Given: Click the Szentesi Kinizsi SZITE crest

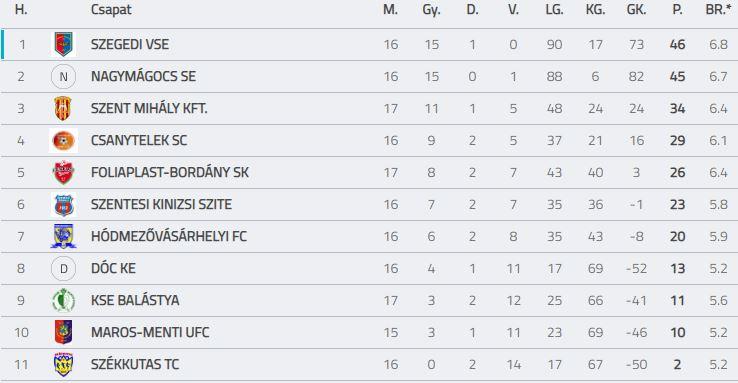Looking at the screenshot, I should coord(64,205).
